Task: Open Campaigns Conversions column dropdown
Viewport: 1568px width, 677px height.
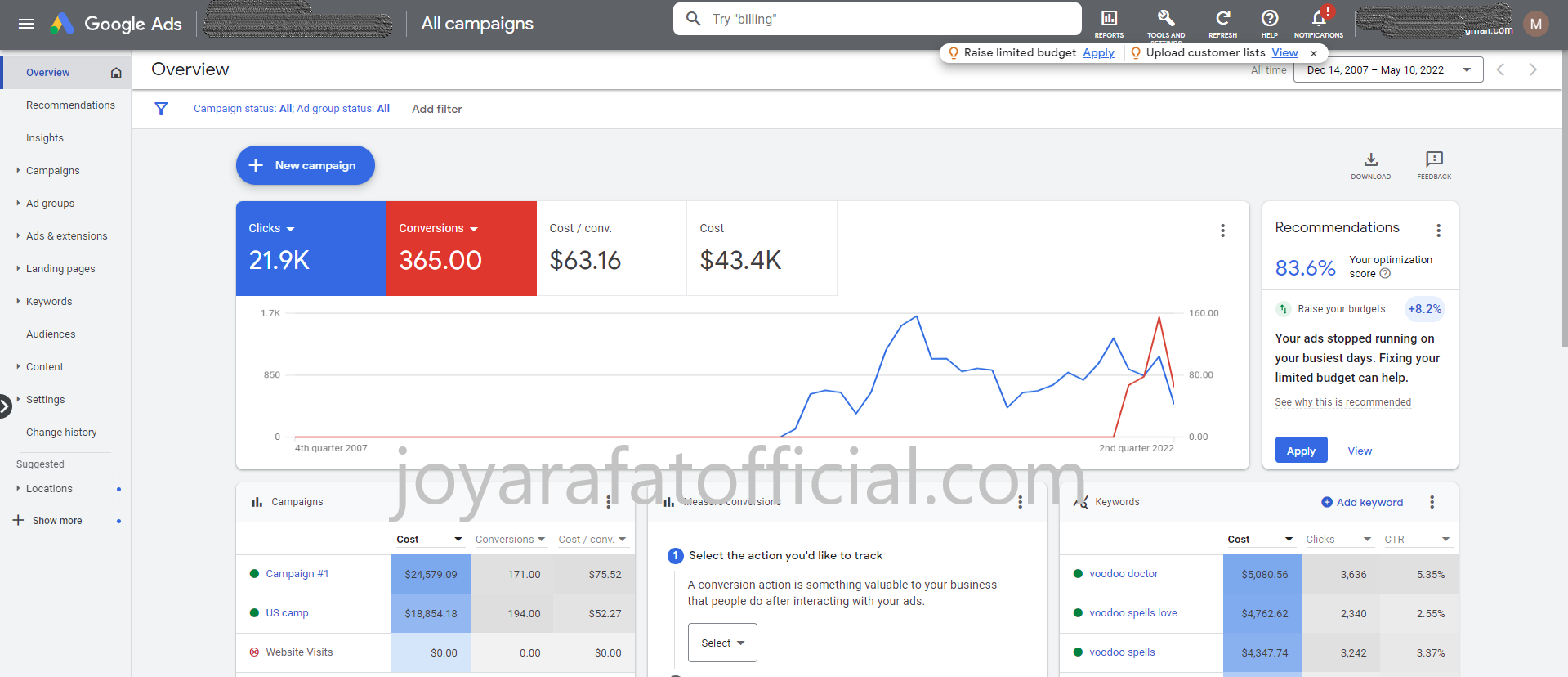Action: [x=511, y=540]
